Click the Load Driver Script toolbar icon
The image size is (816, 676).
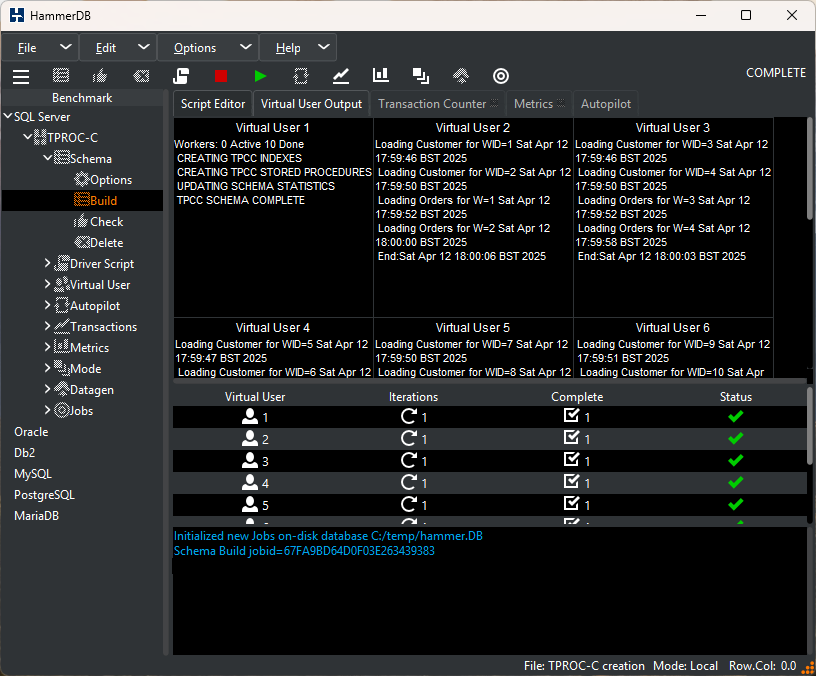pyautogui.click(x=181, y=76)
